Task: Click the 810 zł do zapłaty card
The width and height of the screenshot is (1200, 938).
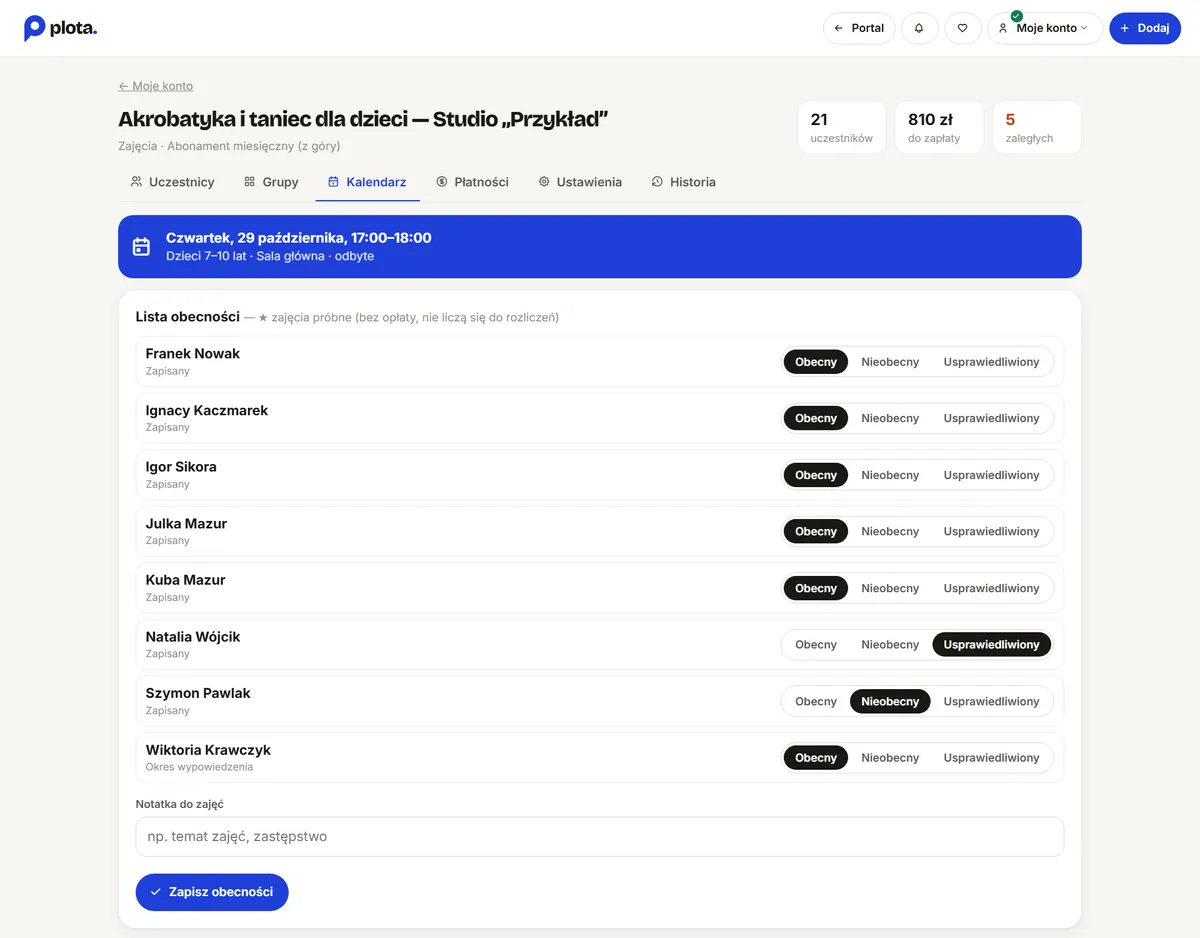Action: tap(938, 127)
